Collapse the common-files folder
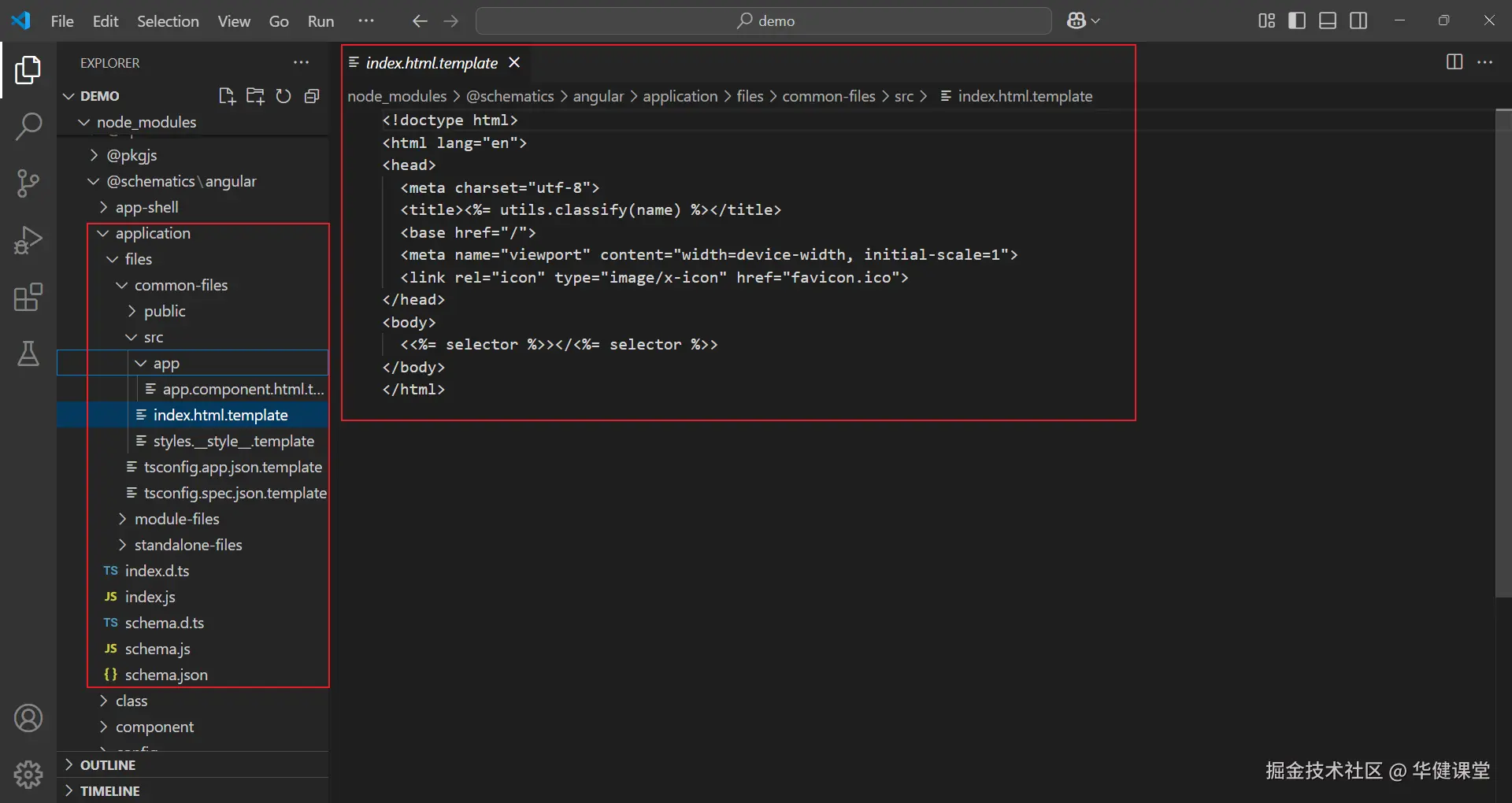Viewport: 1512px width, 803px height. [x=180, y=285]
